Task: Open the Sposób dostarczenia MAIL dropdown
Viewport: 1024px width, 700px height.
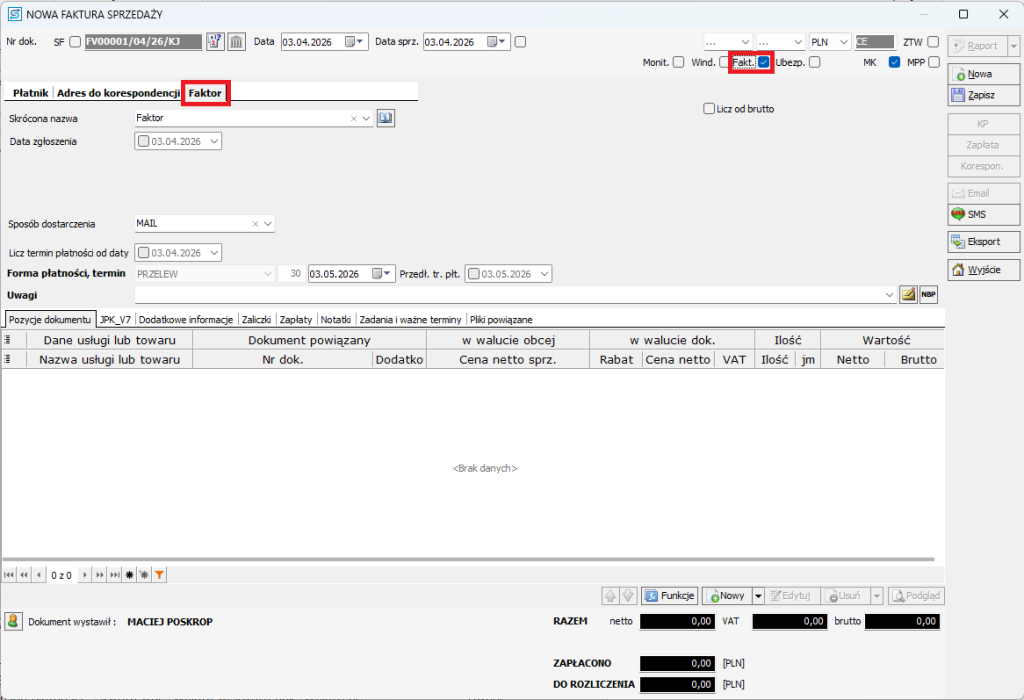Action: (x=268, y=224)
